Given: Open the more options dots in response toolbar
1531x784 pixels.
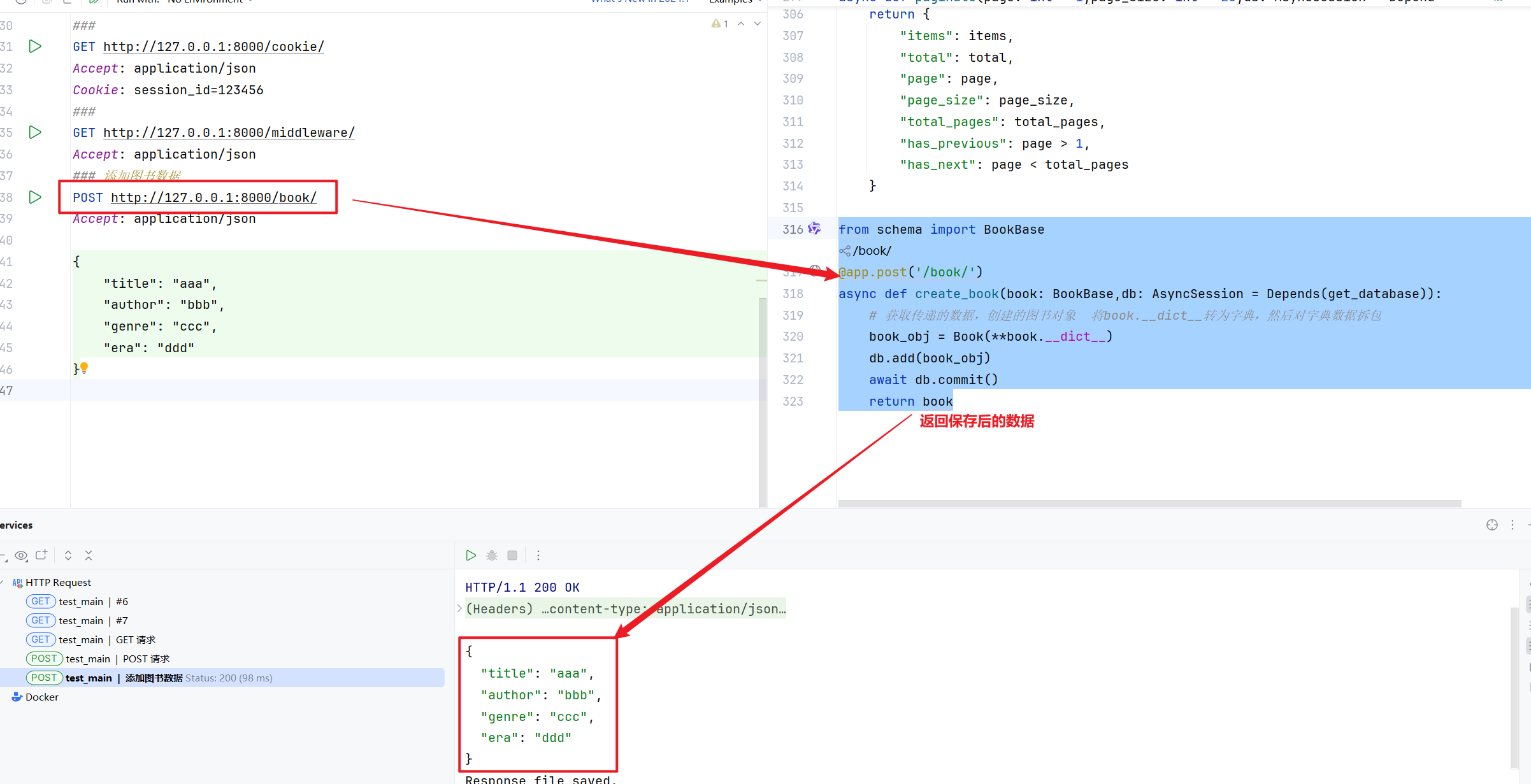Looking at the screenshot, I should pyautogui.click(x=538, y=555).
